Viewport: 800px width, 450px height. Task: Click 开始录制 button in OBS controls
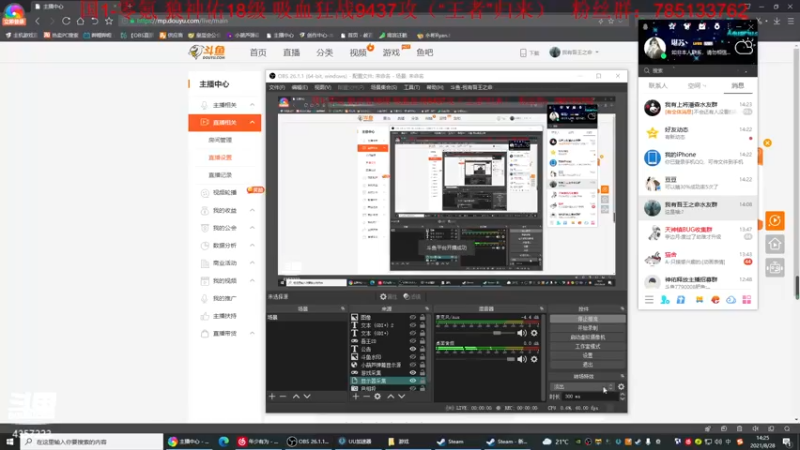[587, 328]
